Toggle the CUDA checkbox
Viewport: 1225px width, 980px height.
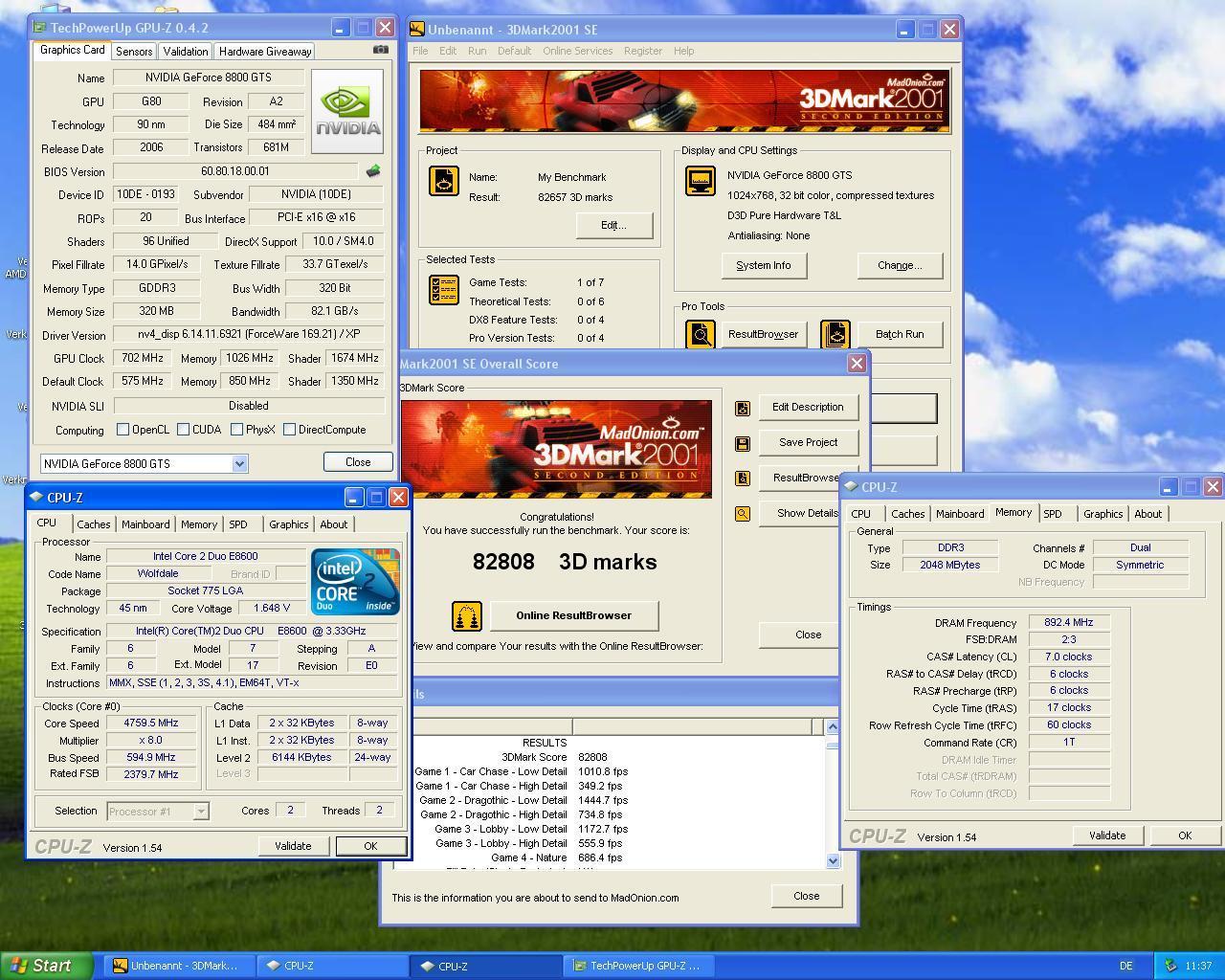[x=183, y=430]
